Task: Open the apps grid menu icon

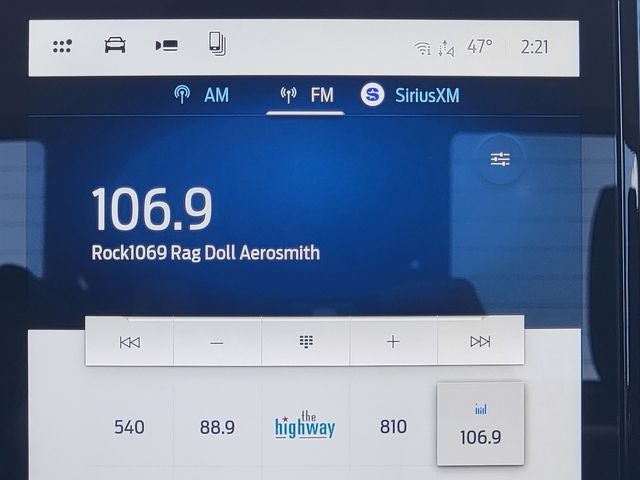Action: click(62, 46)
